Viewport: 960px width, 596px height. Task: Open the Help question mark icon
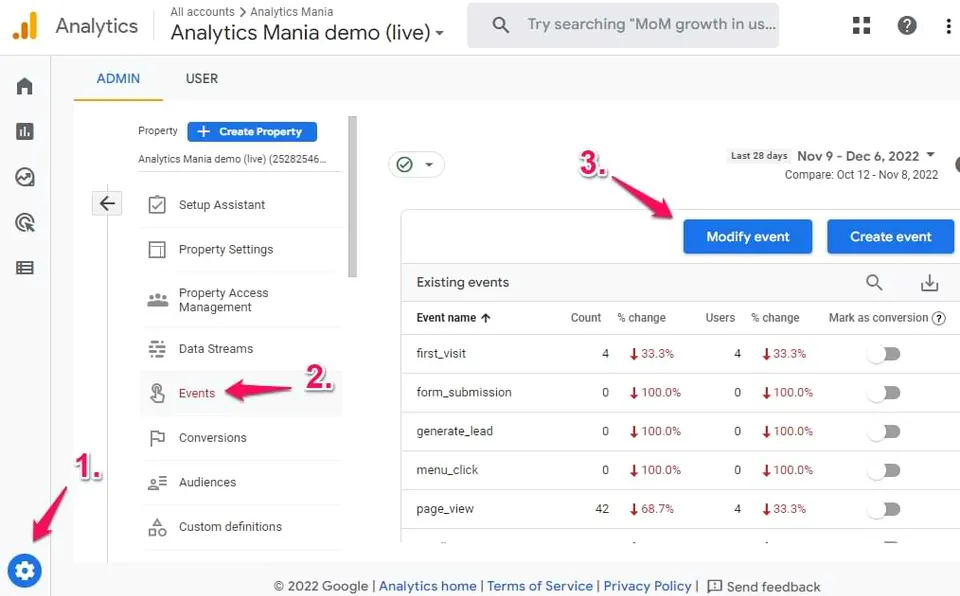(x=907, y=25)
